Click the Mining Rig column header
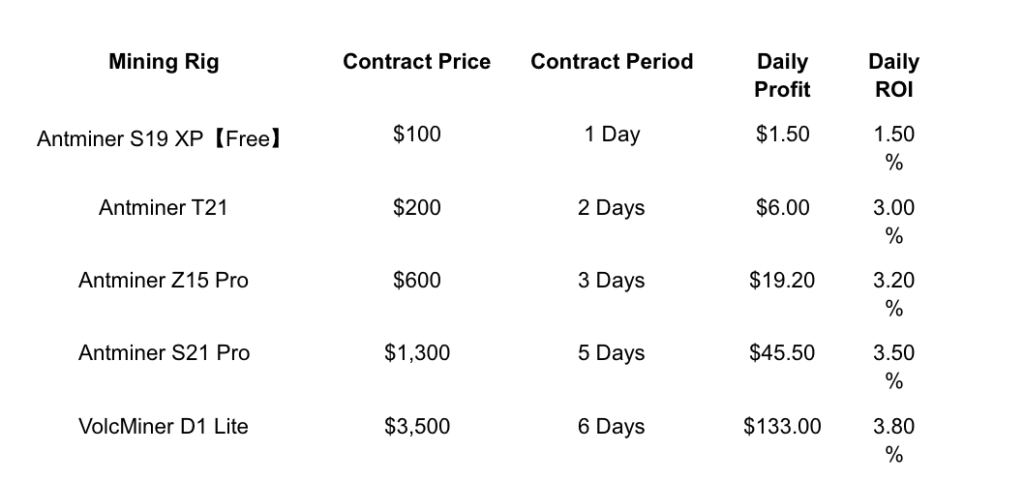This screenshot has width=1024, height=482. click(163, 62)
